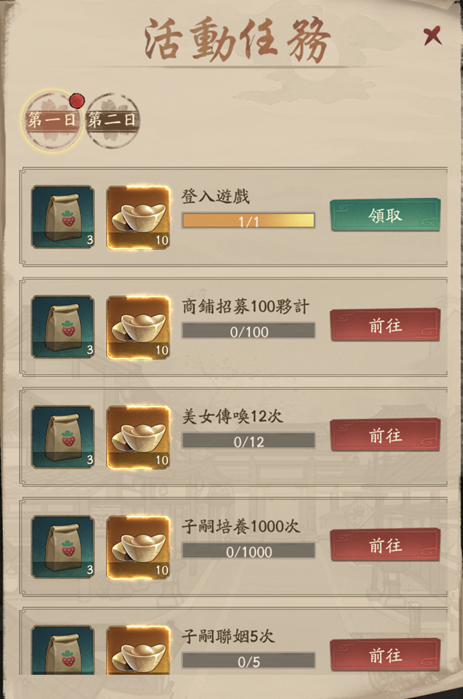This screenshot has width=463, height=699.
Task: Click 前往 for 美女傳喚12次 task
Action: click(385, 435)
